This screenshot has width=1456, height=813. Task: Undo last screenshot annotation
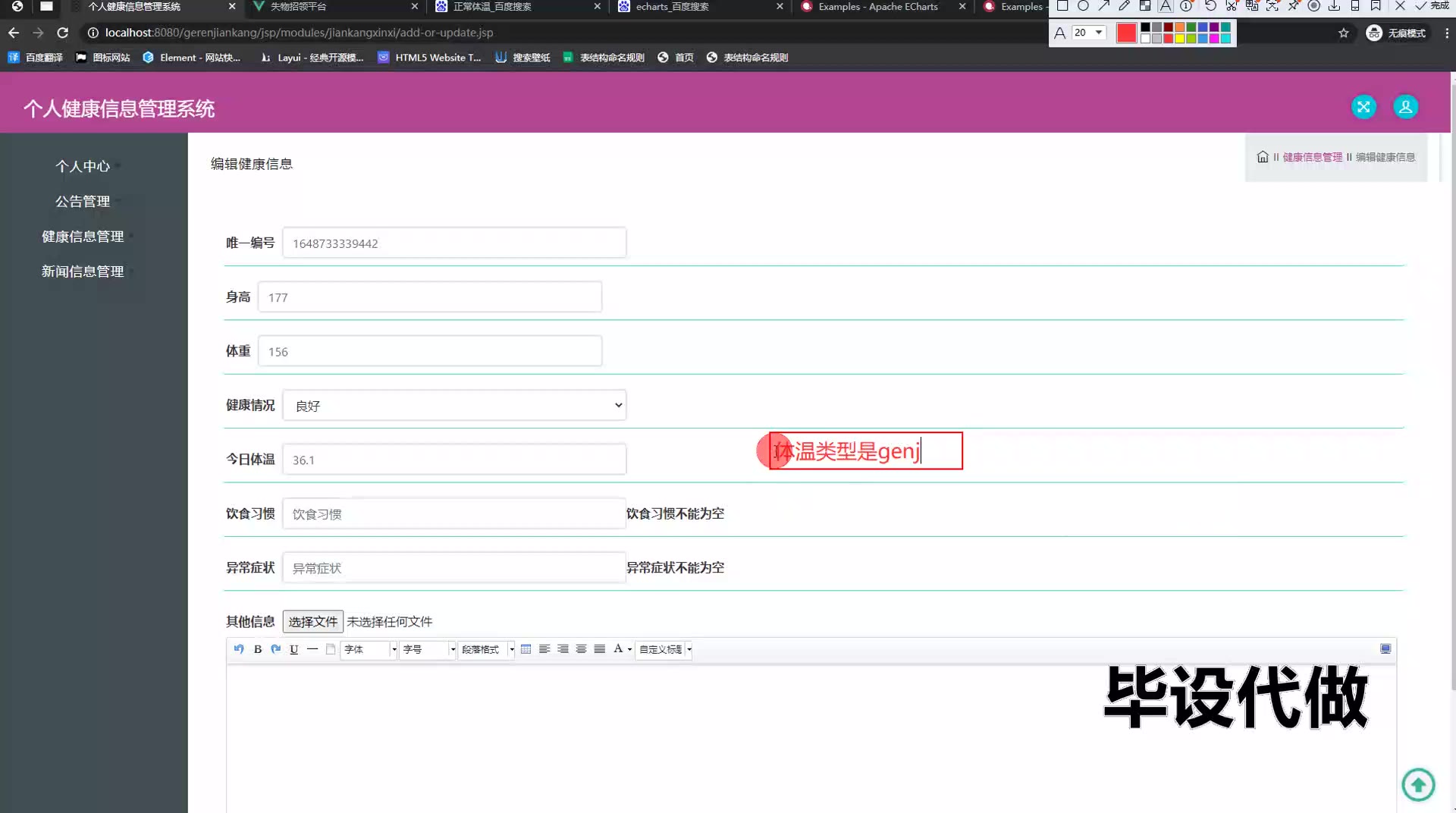1210,6
